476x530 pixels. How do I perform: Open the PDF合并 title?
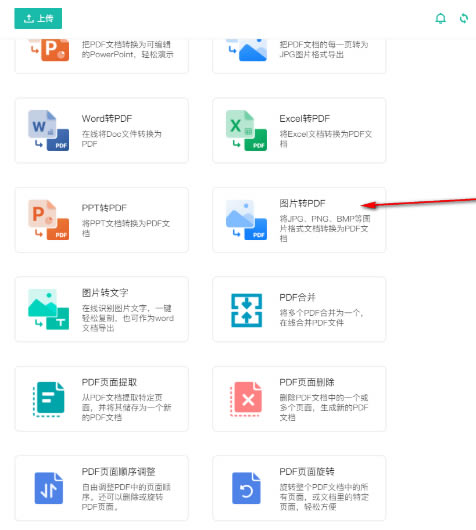click(x=298, y=297)
